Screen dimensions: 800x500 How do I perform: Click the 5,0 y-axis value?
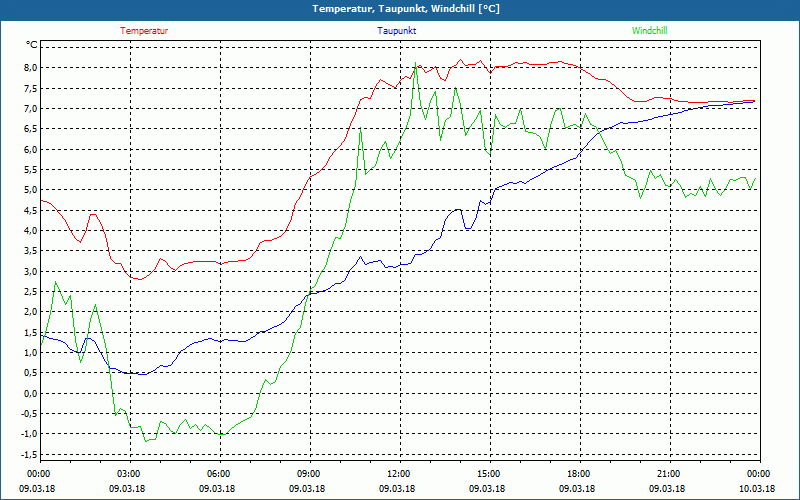(x=31, y=190)
